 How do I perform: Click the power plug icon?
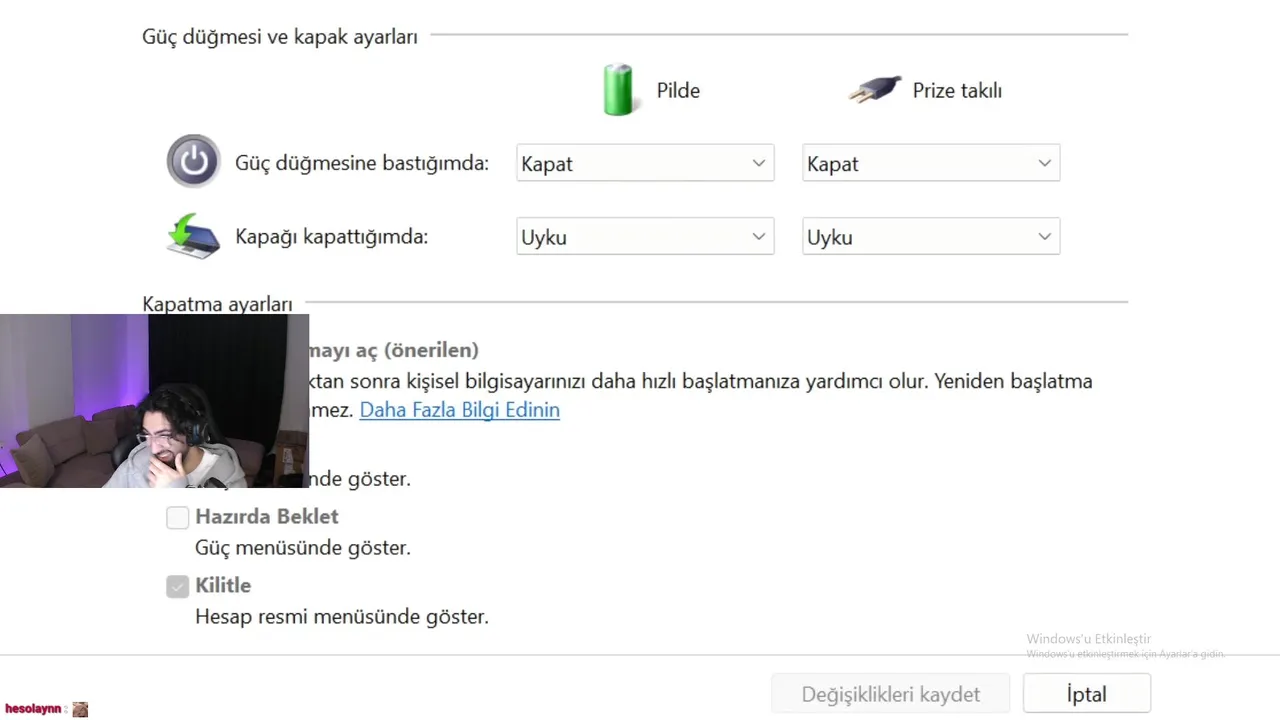875,90
